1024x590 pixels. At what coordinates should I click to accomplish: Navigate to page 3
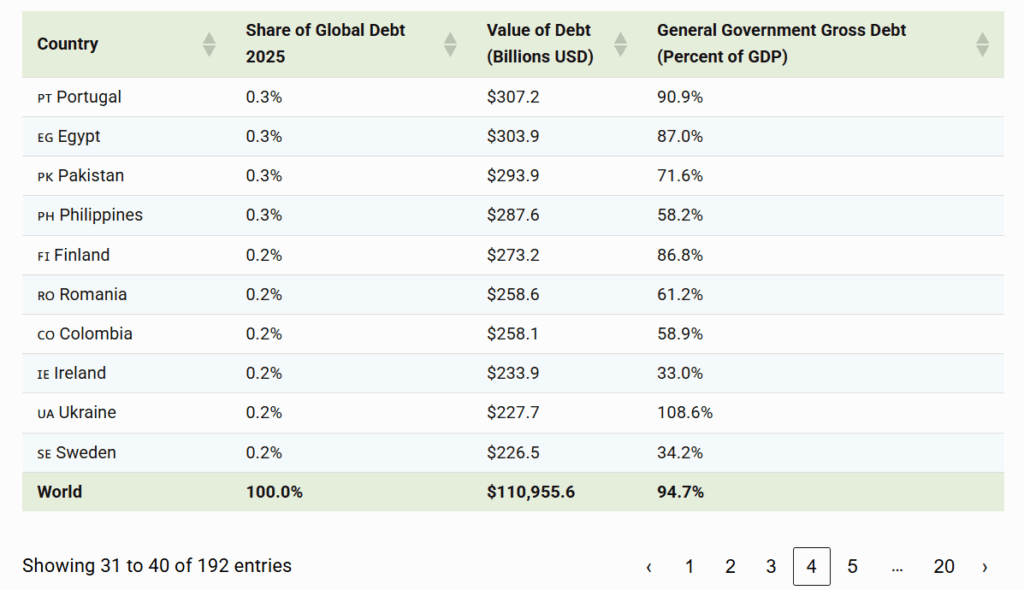[771, 567]
